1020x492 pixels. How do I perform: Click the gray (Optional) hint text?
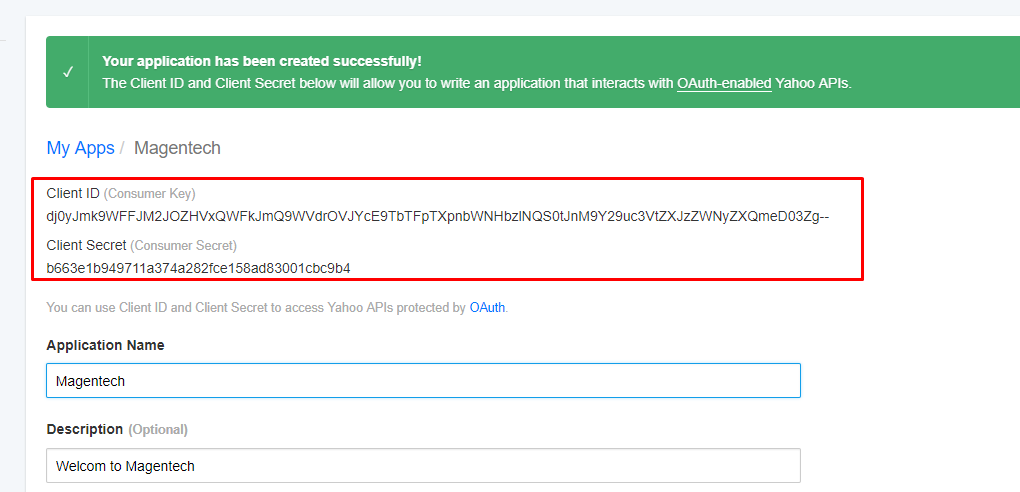point(158,430)
